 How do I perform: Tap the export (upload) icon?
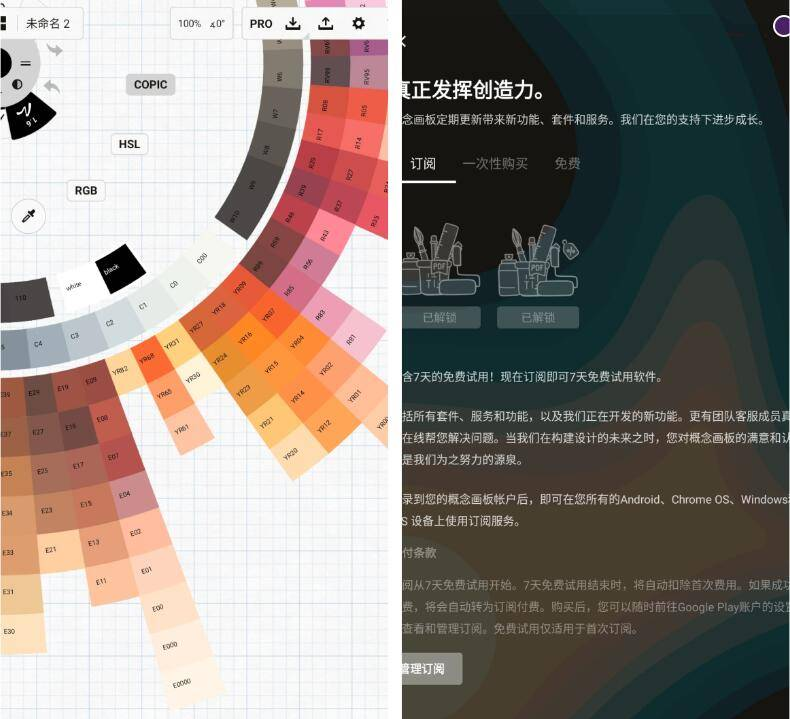pos(325,24)
